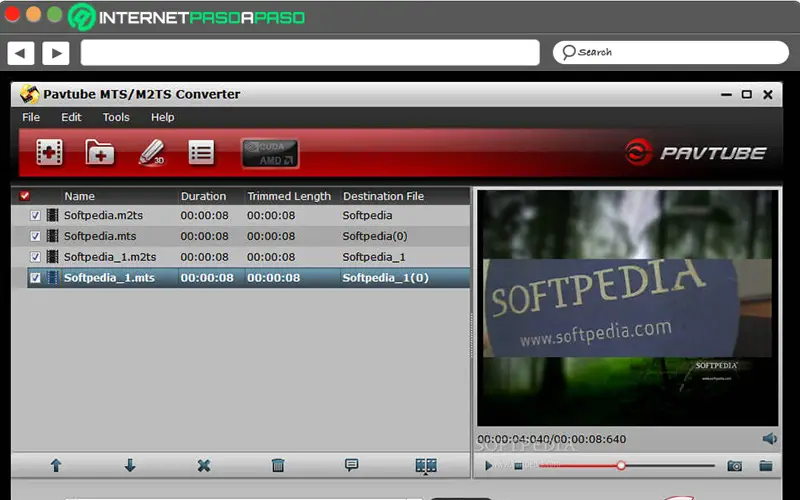Uncheck Softpedia.mts checkbox

point(35,236)
